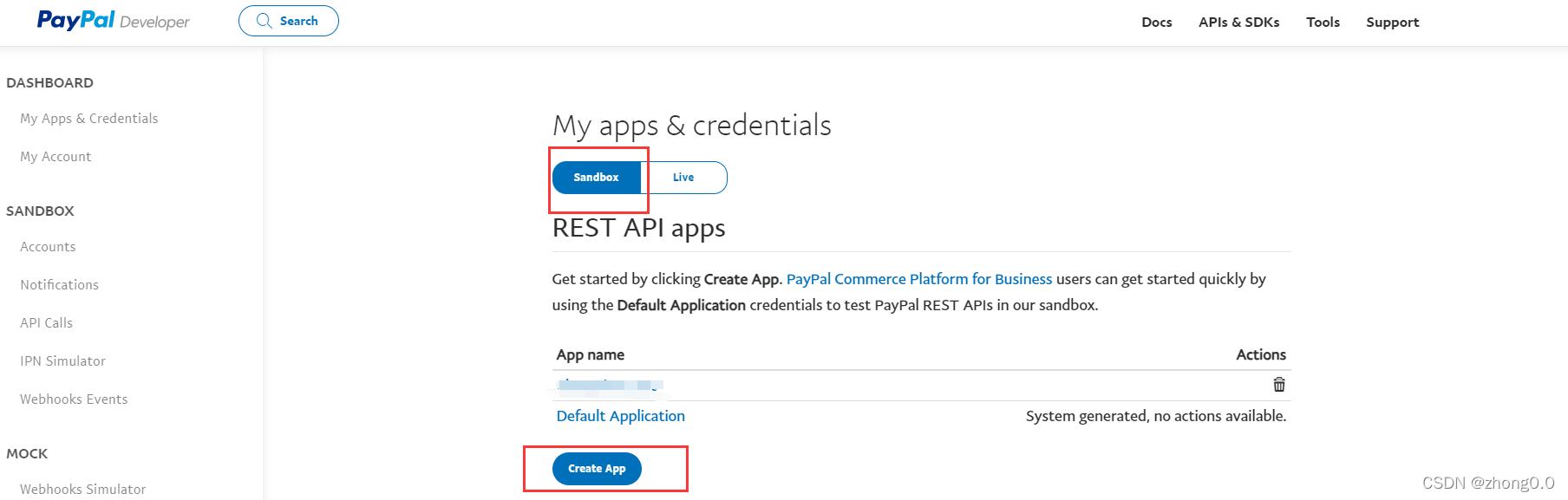Click the Actions column header
1568x500 pixels.
coord(1261,354)
